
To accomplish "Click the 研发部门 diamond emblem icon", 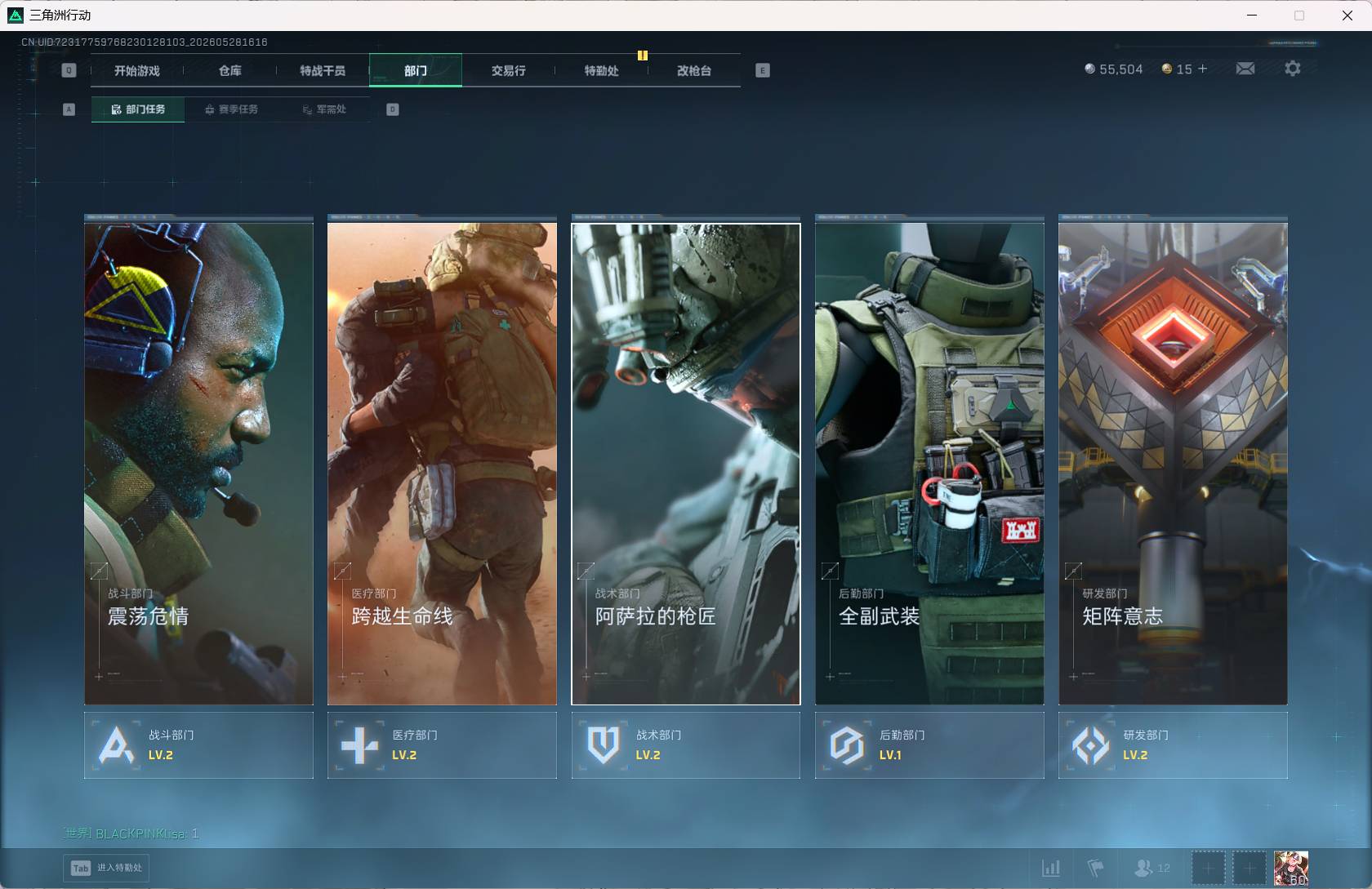I will point(1090,745).
